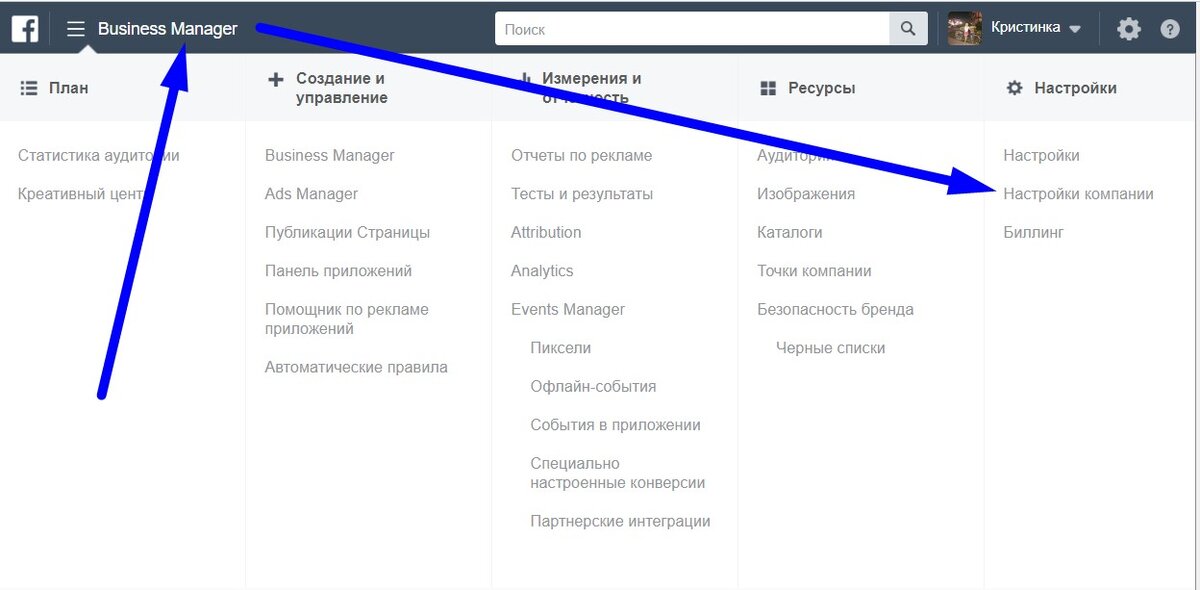
Task: Select the План section heading
Action: coord(68,88)
